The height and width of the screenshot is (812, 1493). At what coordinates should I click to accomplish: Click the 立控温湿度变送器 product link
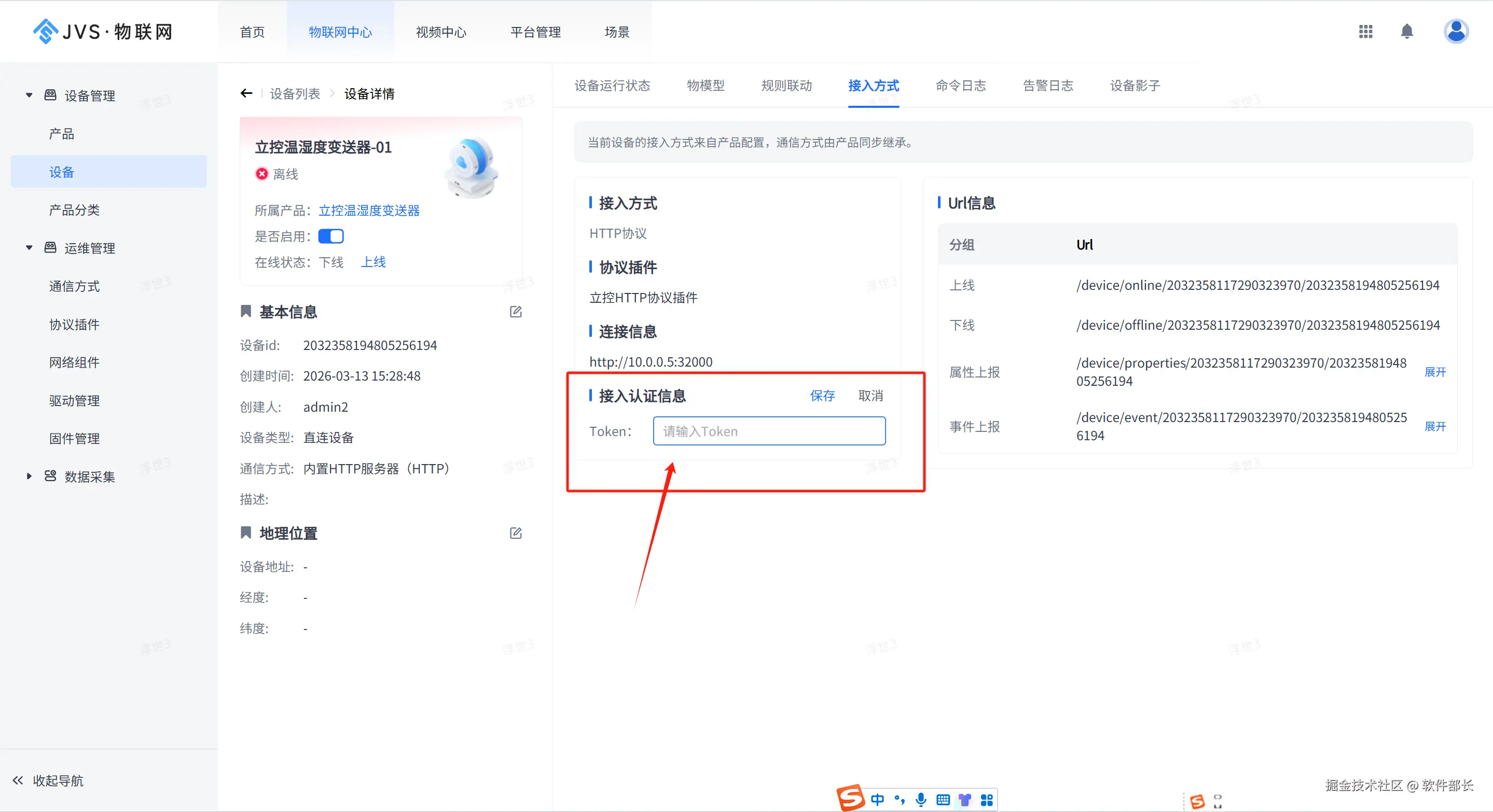click(369, 210)
